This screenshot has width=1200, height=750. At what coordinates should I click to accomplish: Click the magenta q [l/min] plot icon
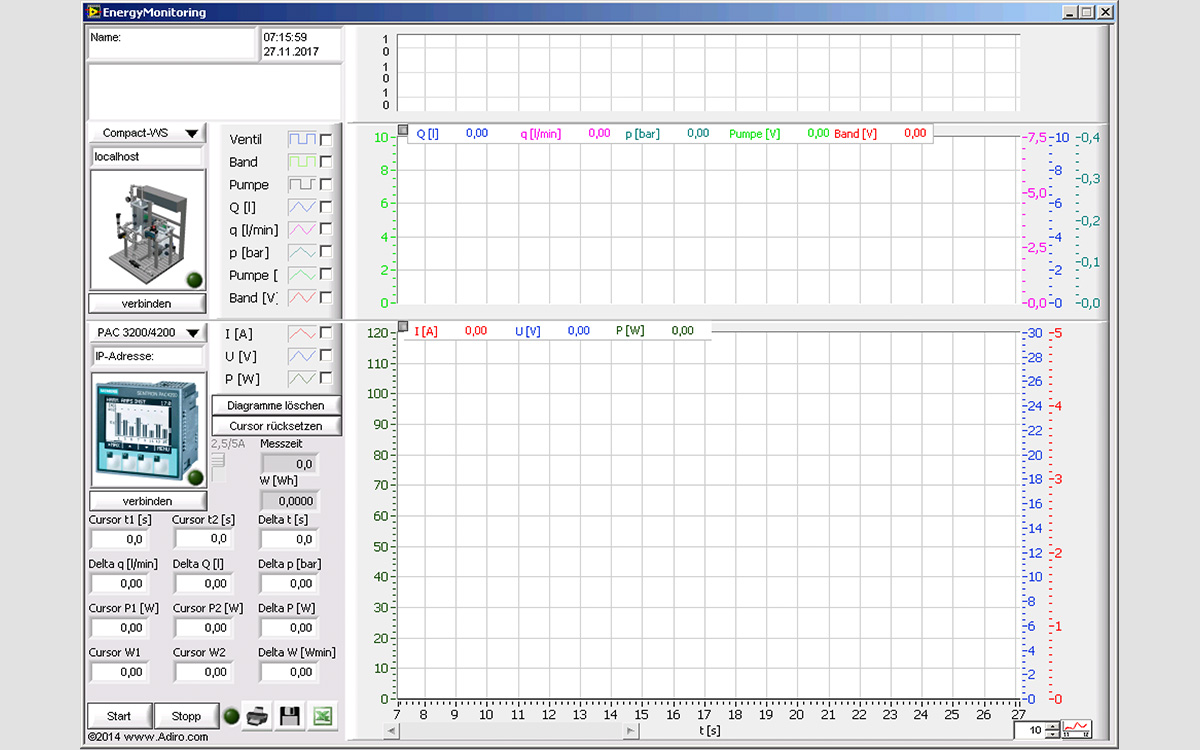point(301,230)
